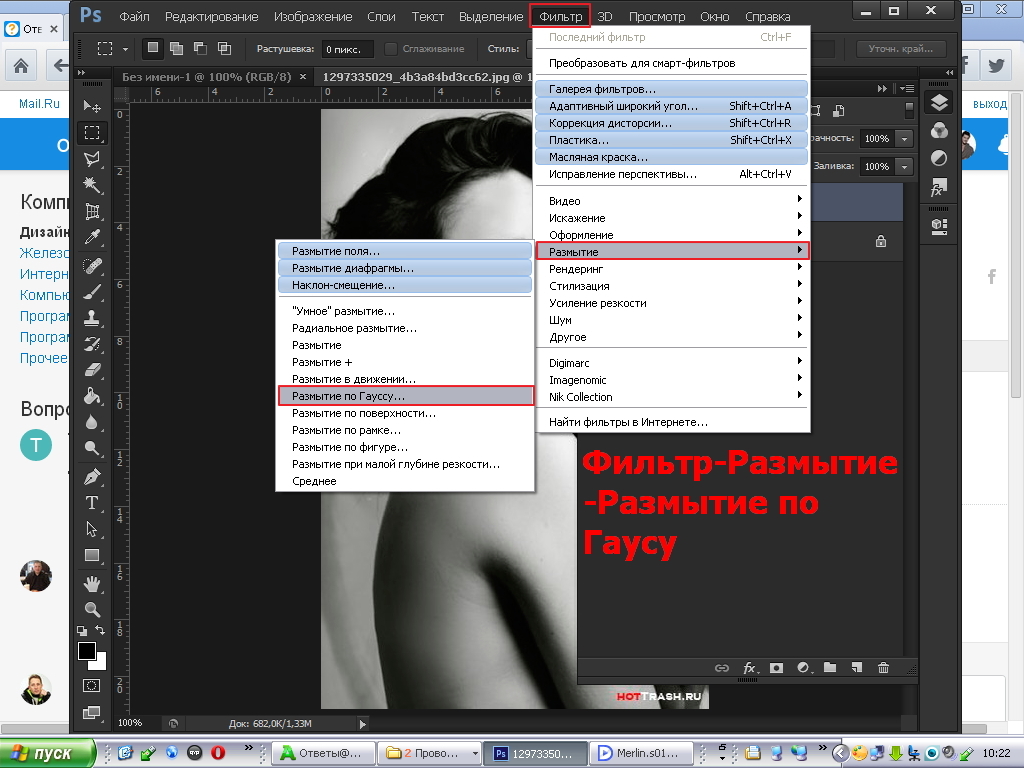Image resolution: width=1024 pixels, height=768 pixels.
Task: Select the Hand tool
Action: pyautogui.click(x=92, y=583)
